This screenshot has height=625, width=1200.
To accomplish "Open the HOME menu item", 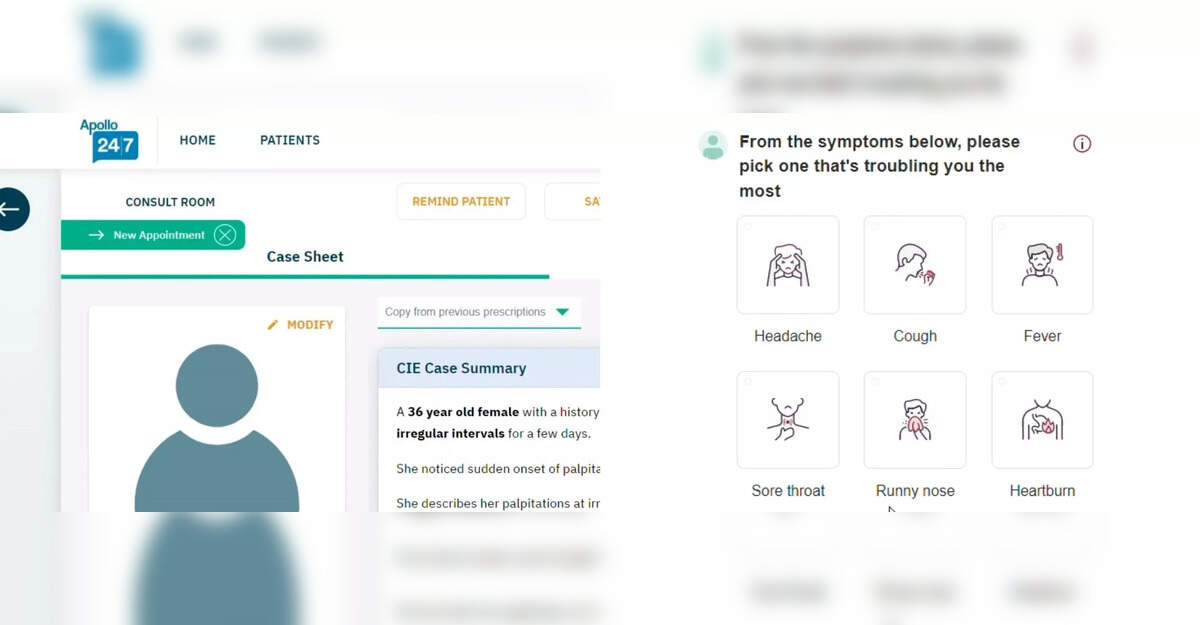I will (x=197, y=140).
